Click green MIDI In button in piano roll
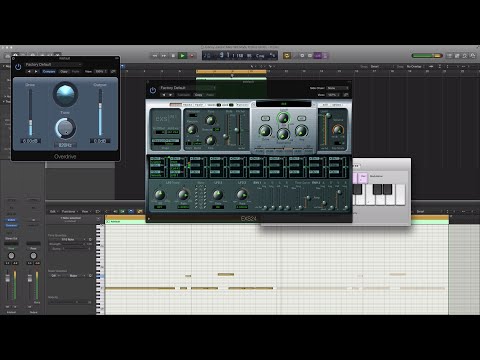 122,211
